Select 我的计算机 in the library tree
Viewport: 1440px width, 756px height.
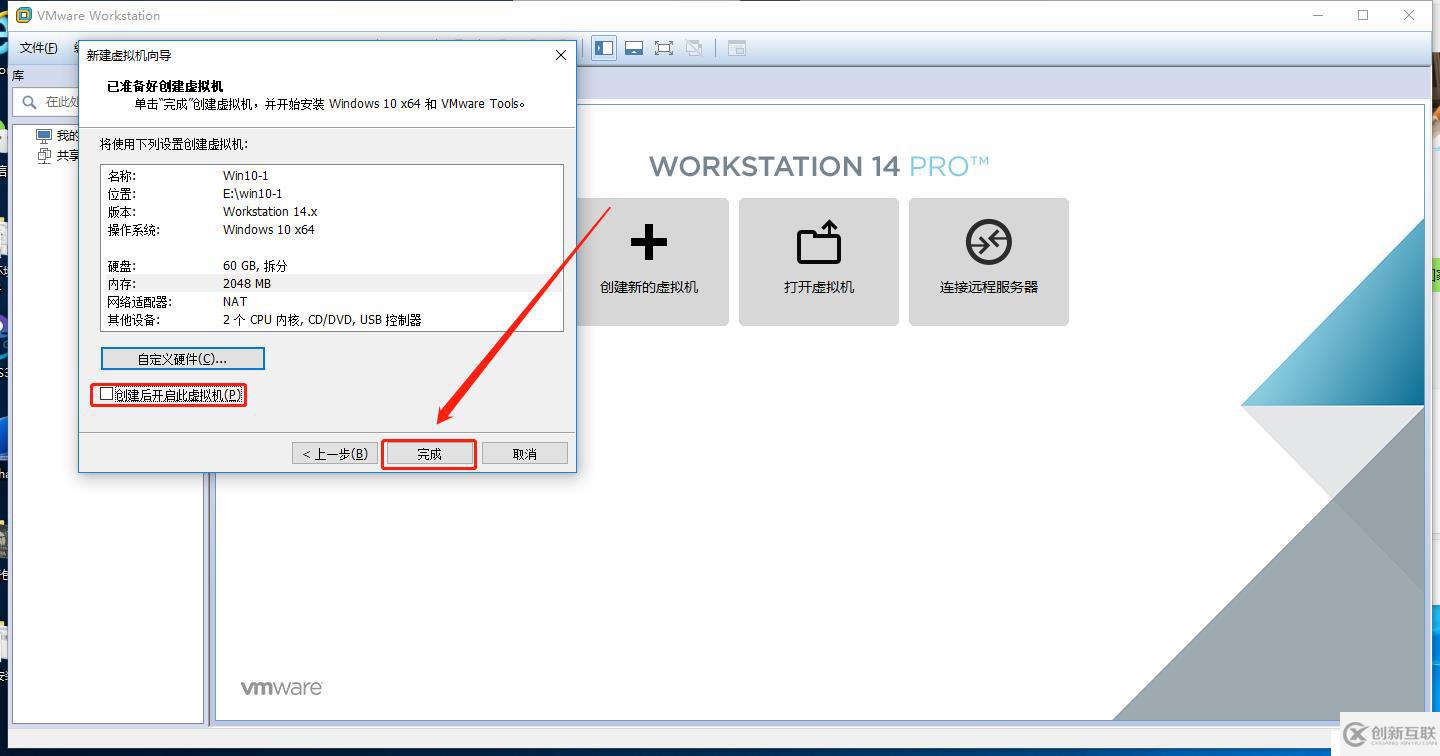pos(60,135)
